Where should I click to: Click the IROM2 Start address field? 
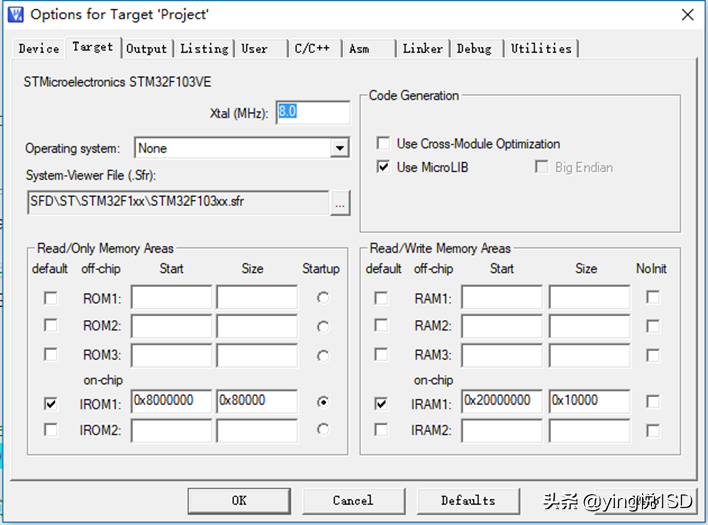[x=171, y=431]
